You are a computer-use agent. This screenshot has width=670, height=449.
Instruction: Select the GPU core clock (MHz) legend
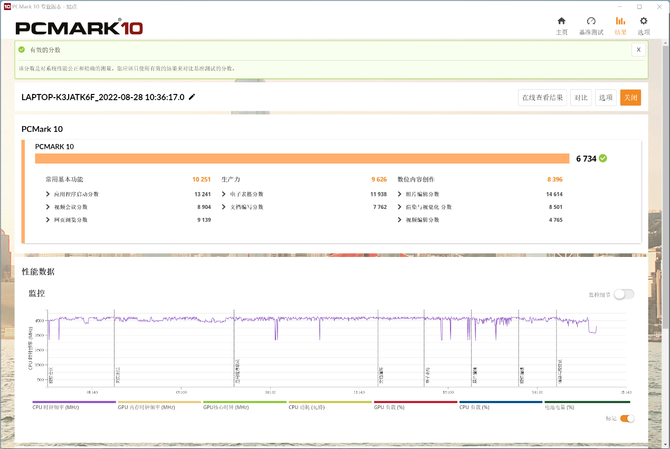click(x=244, y=405)
